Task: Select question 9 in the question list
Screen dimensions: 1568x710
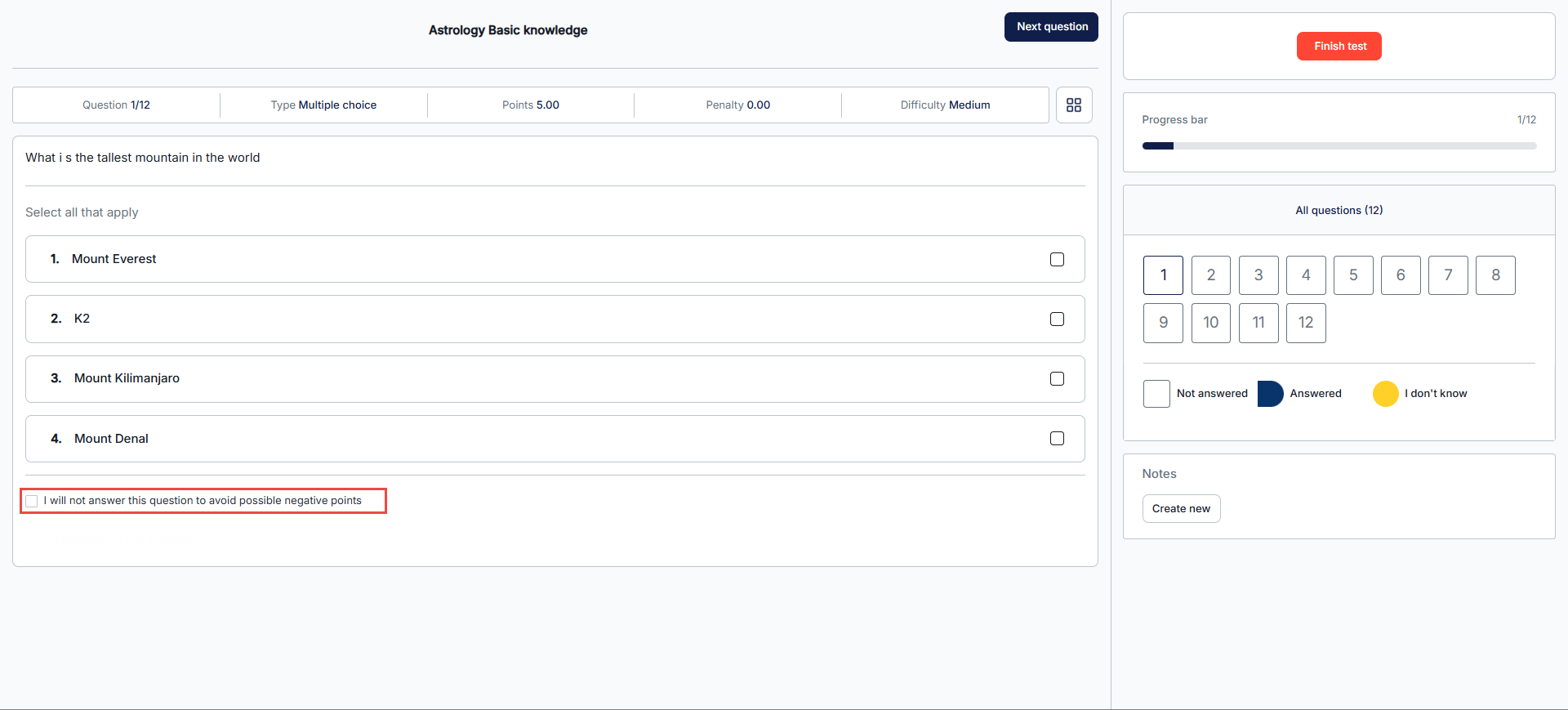Action: coord(1163,323)
